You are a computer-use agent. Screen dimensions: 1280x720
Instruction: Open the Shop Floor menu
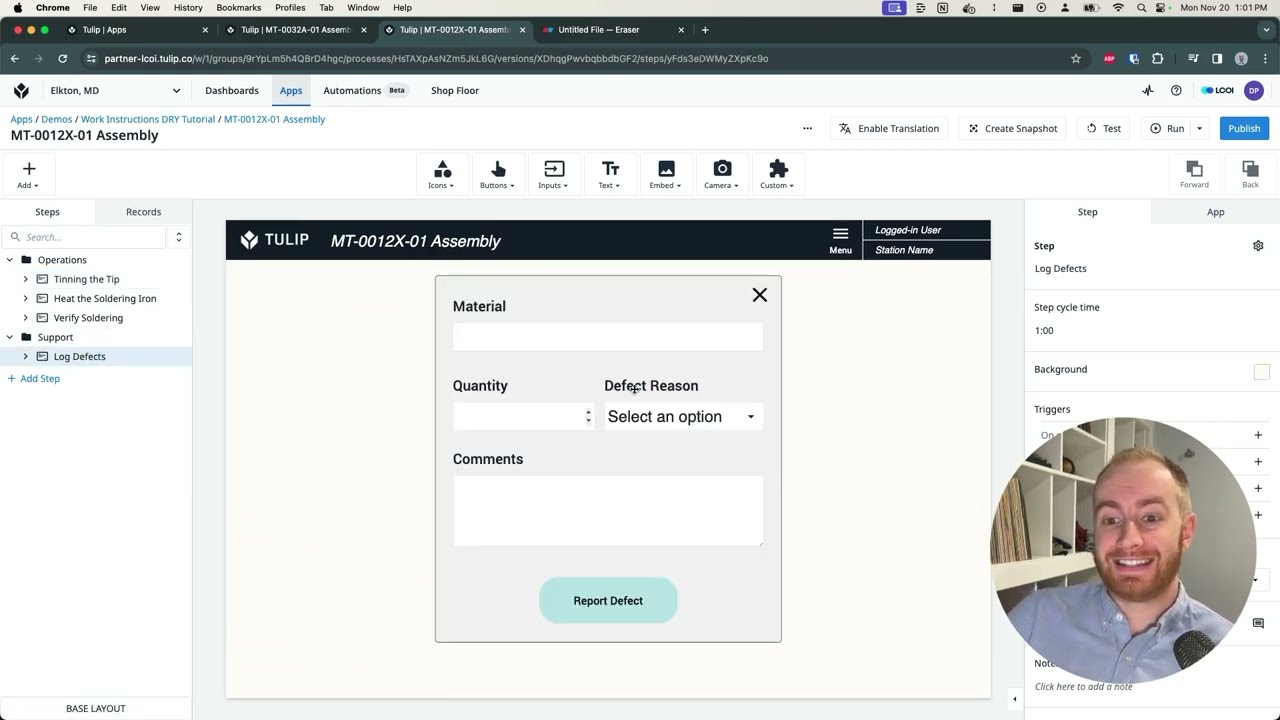tap(455, 90)
